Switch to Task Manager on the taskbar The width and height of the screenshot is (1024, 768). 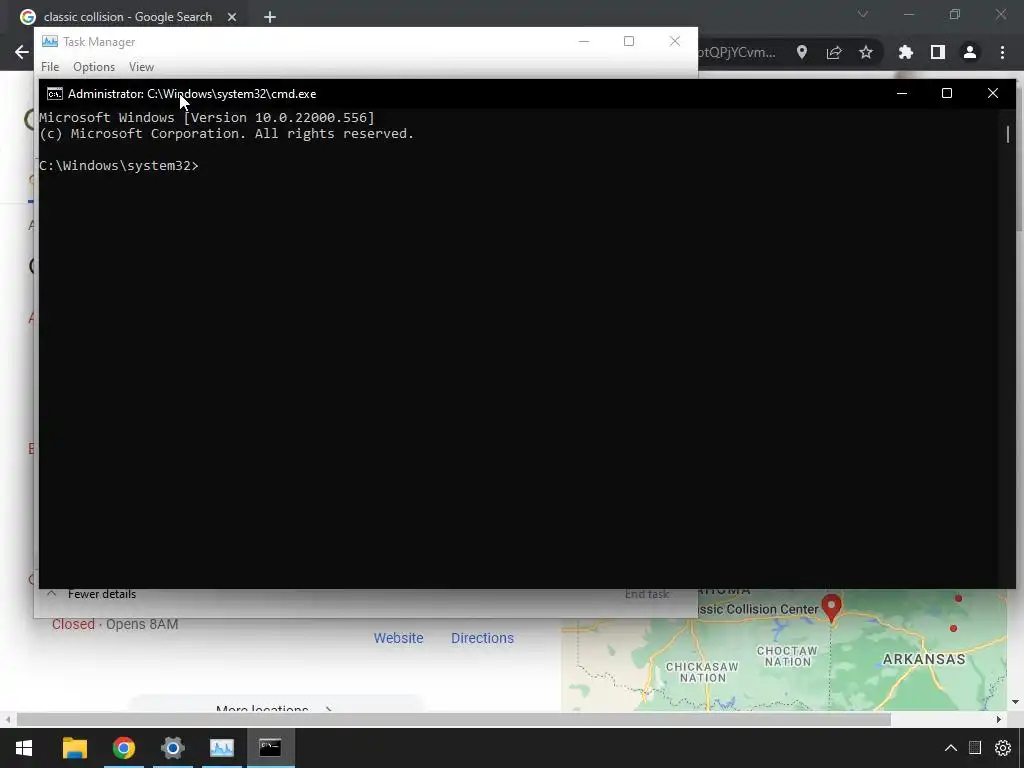point(221,748)
